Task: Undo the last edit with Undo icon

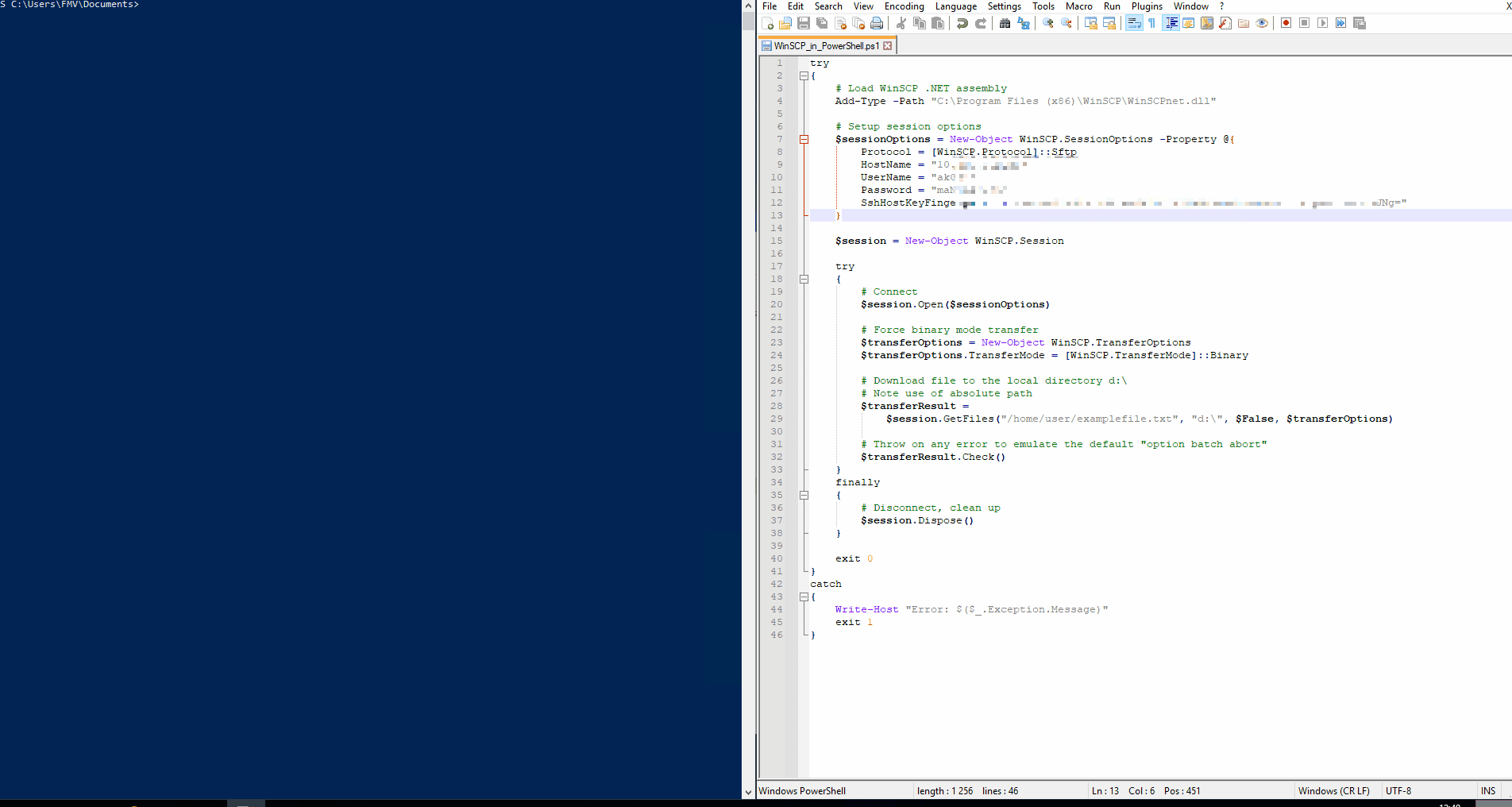Action: 962,23
